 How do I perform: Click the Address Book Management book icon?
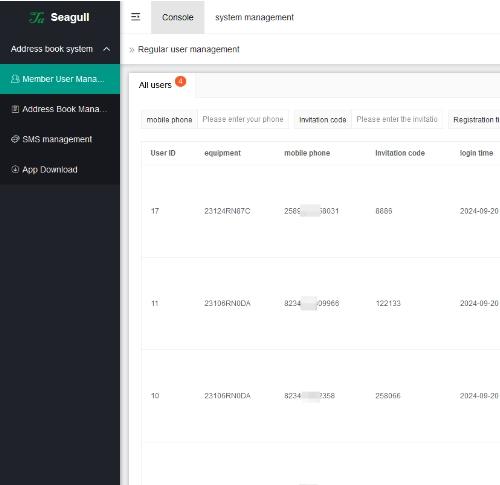15,109
